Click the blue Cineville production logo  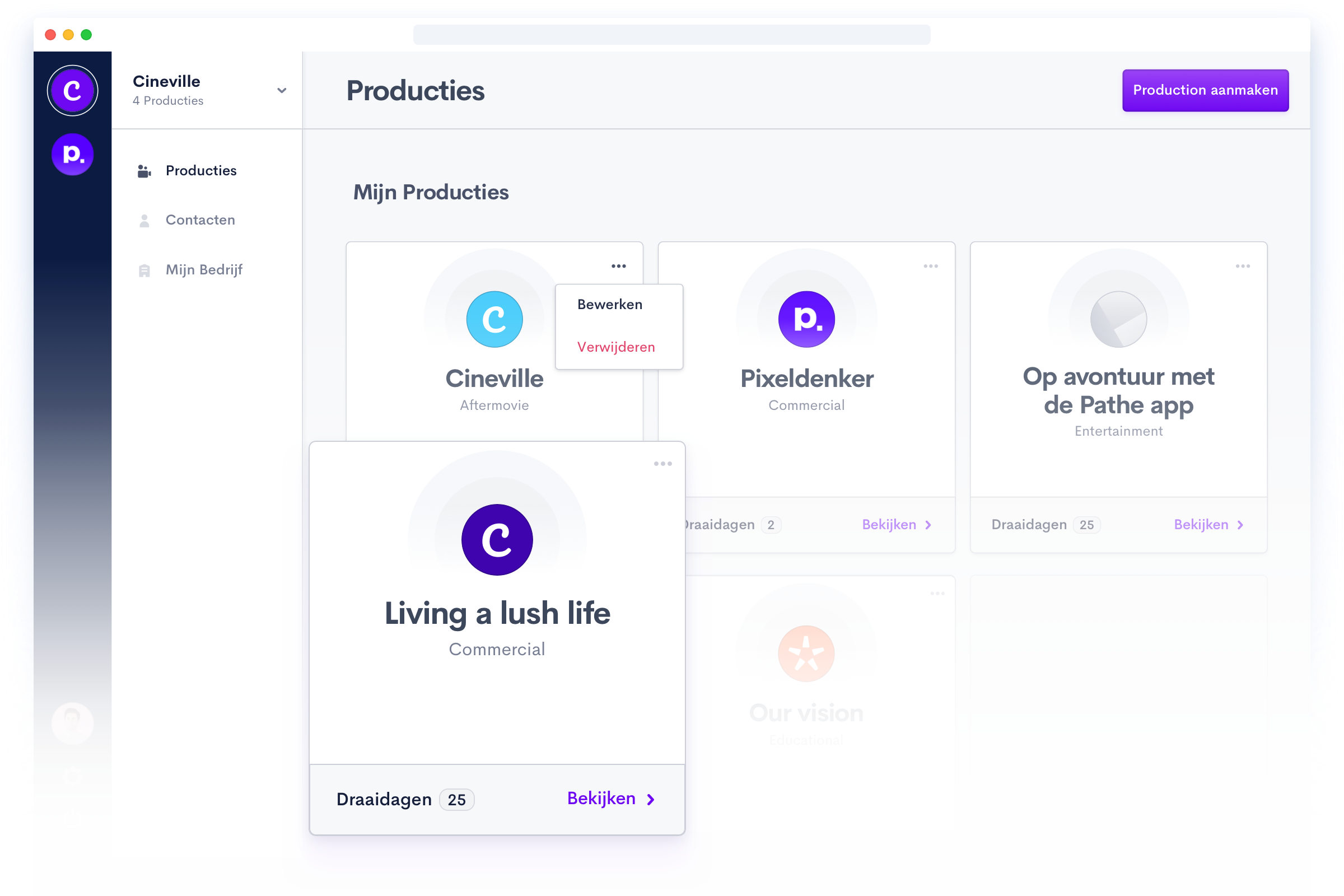point(494,319)
